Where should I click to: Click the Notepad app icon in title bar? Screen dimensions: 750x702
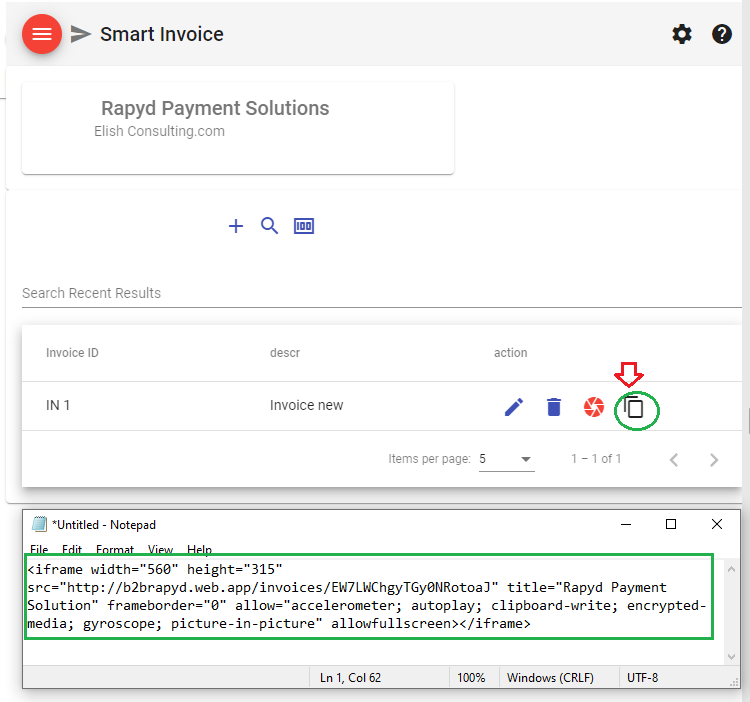click(39, 524)
